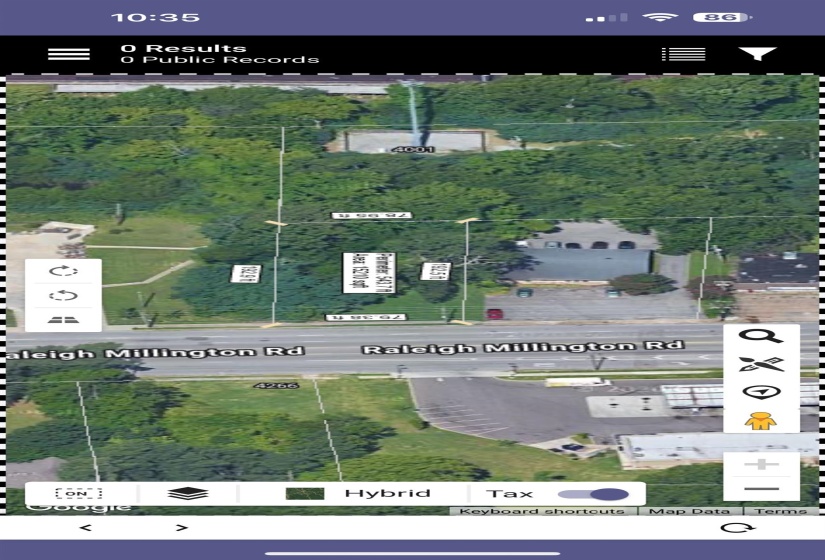
Task: Toggle the Tax parcel switch
Action: [593, 494]
